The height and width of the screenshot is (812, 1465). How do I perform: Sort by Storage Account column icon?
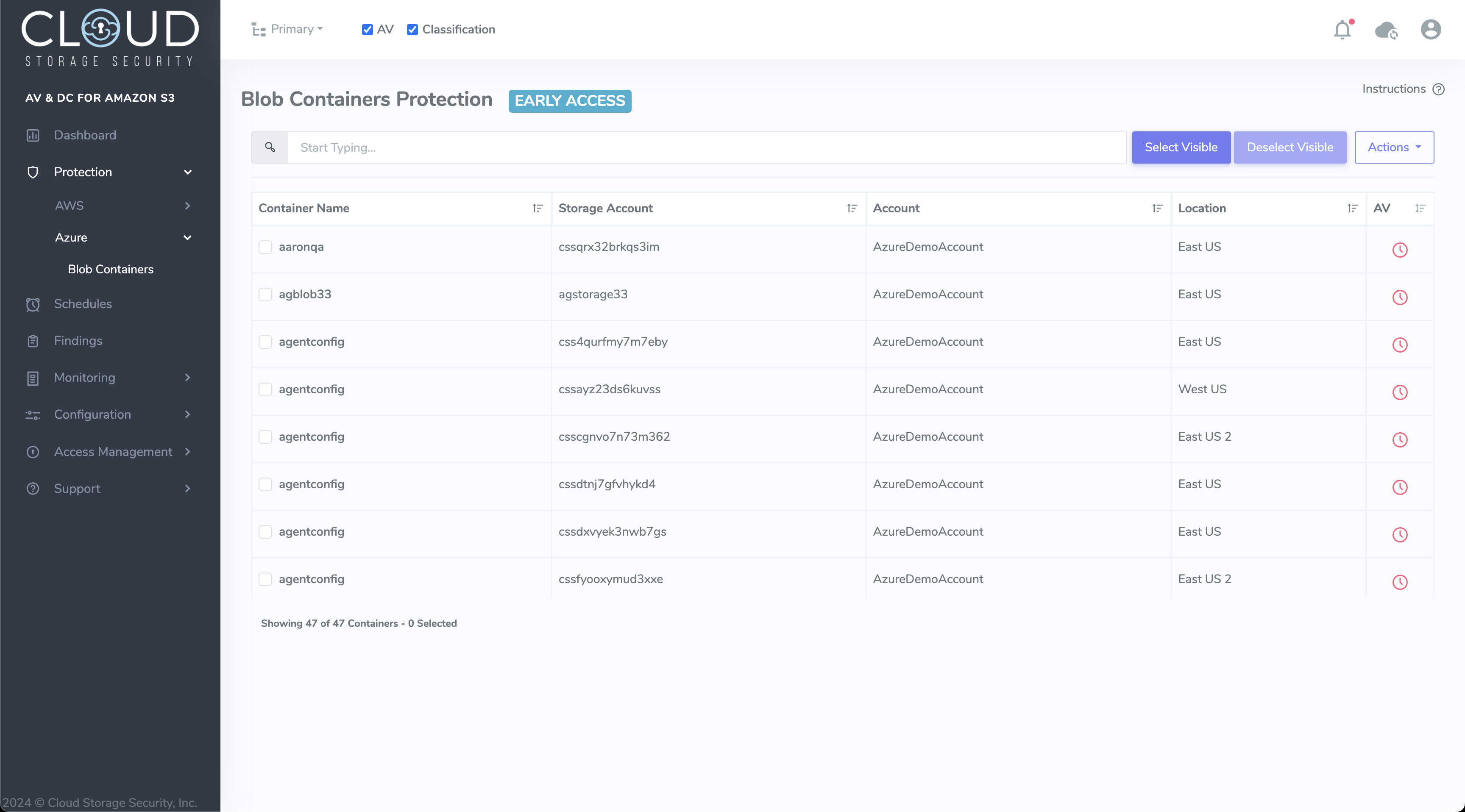[x=852, y=208]
